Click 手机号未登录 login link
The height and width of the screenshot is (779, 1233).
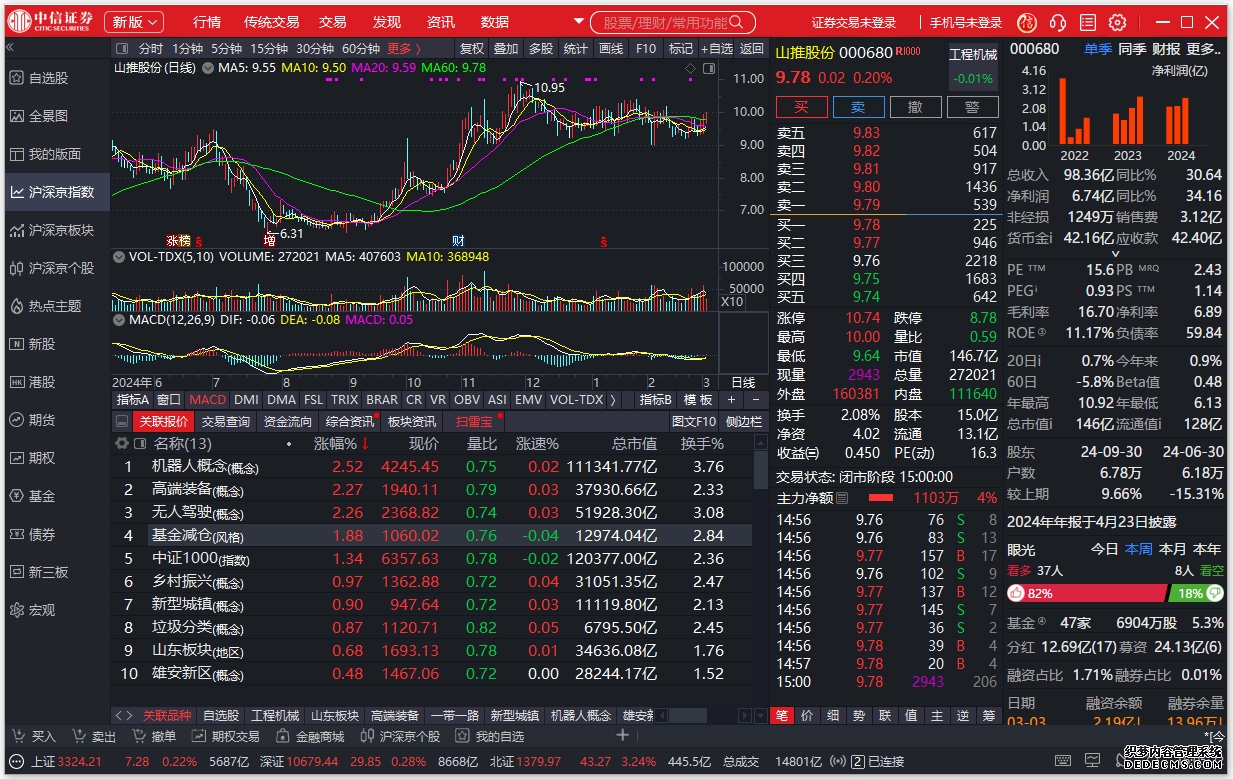(x=966, y=22)
